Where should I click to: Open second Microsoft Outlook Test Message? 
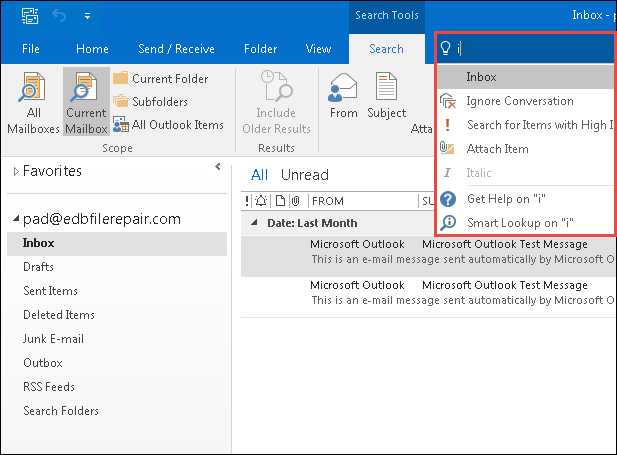click(x=429, y=297)
